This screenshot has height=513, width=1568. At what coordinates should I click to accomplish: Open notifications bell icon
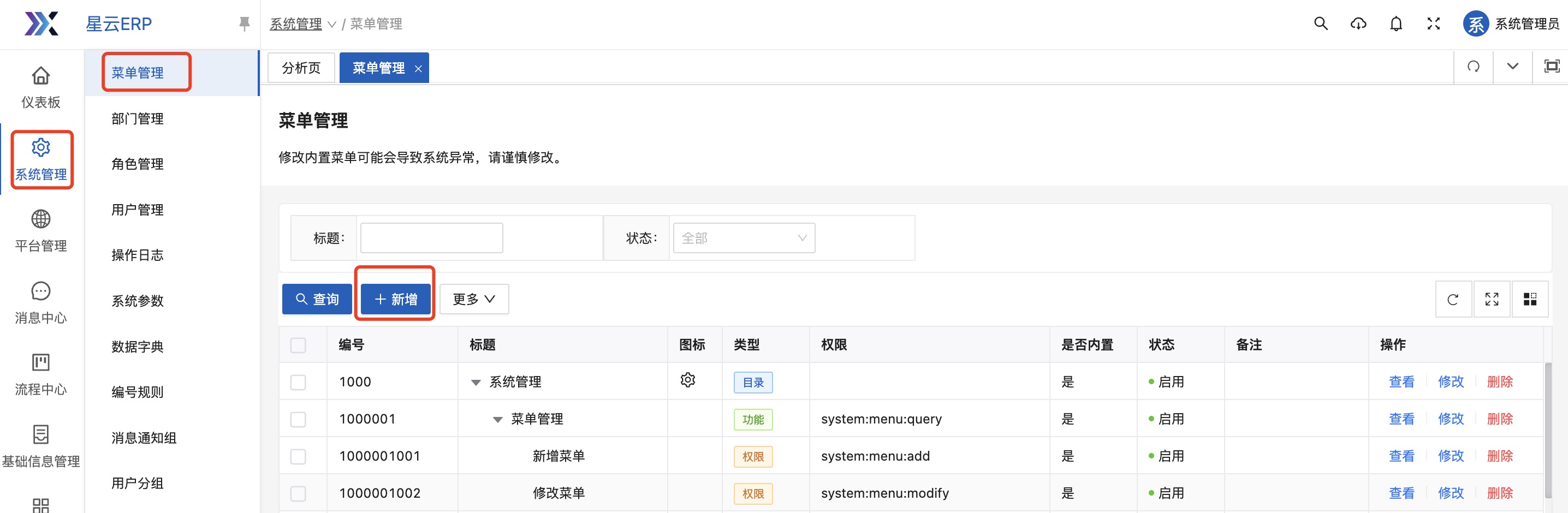(1395, 23)
